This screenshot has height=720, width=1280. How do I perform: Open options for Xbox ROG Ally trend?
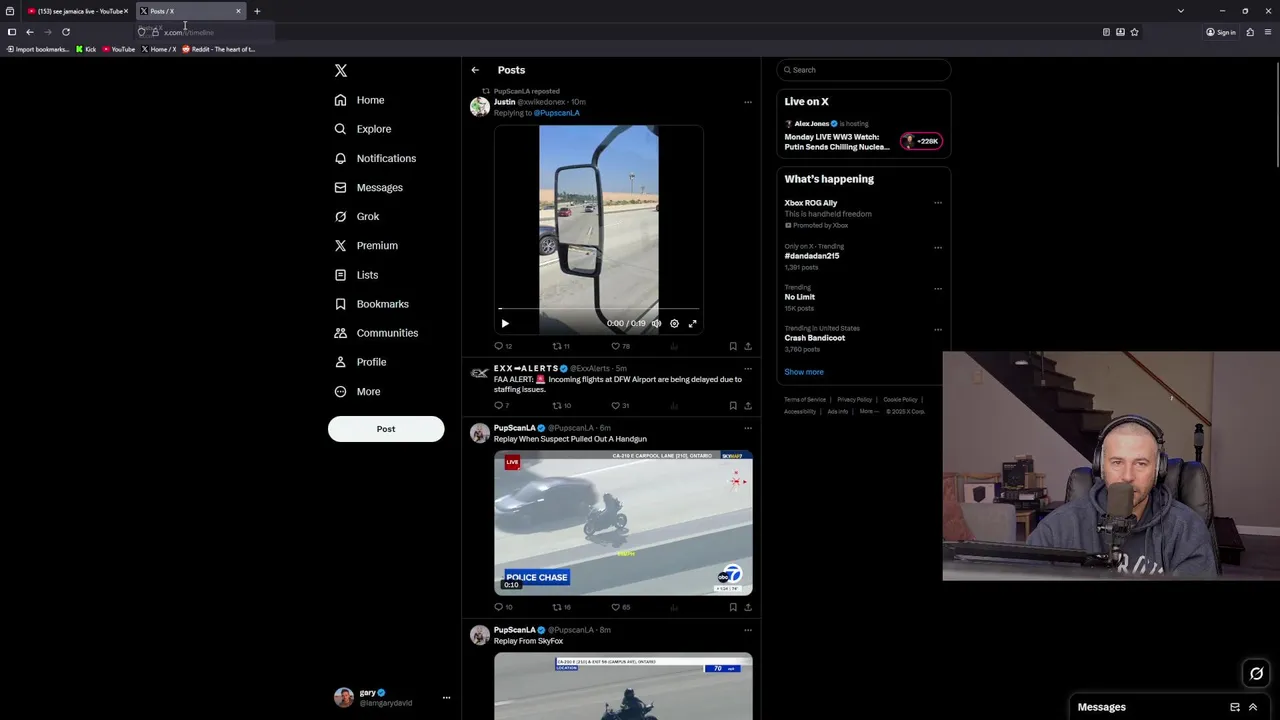pos(938,203)
